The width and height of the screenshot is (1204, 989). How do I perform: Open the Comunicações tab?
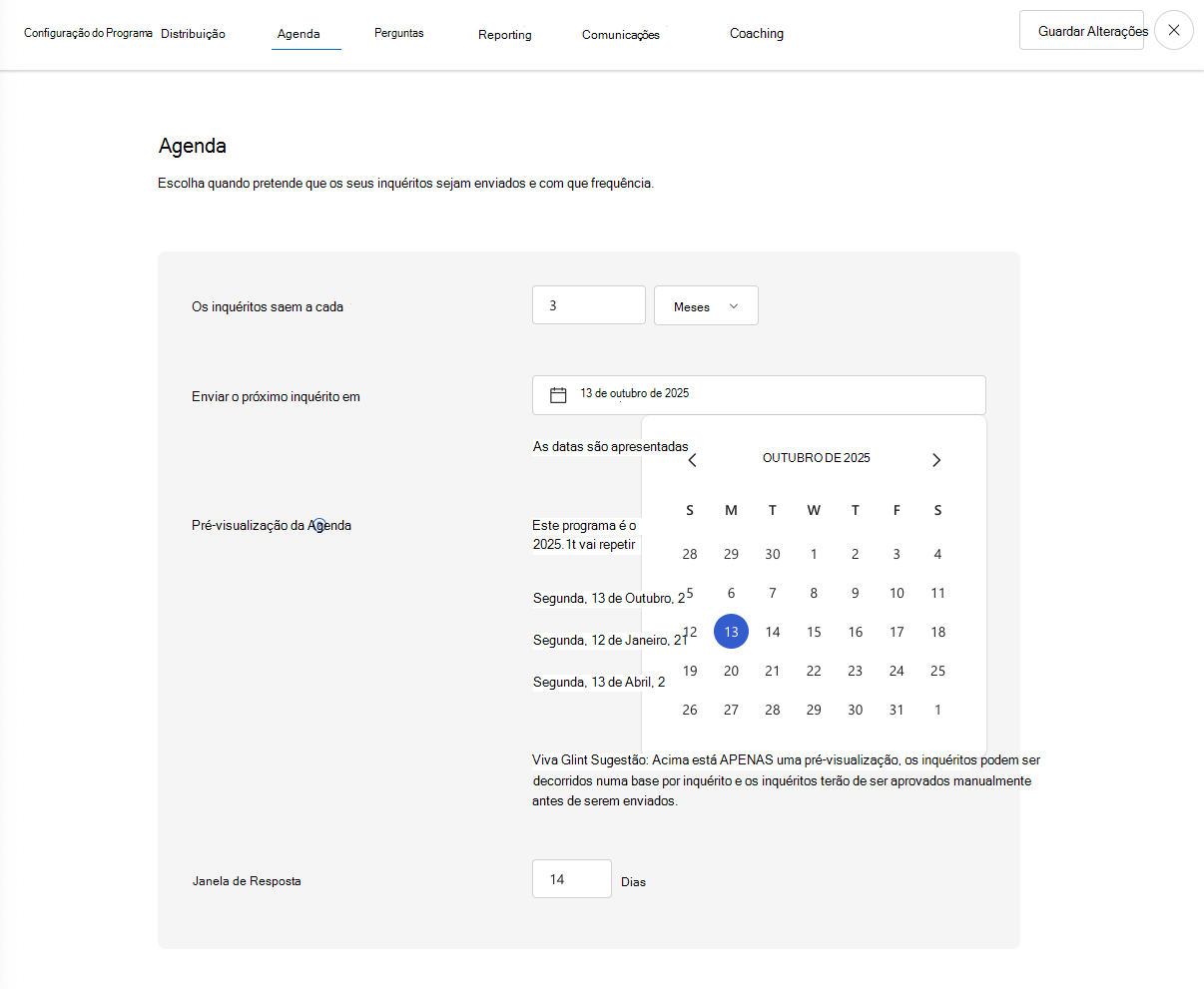coord(620,34)
